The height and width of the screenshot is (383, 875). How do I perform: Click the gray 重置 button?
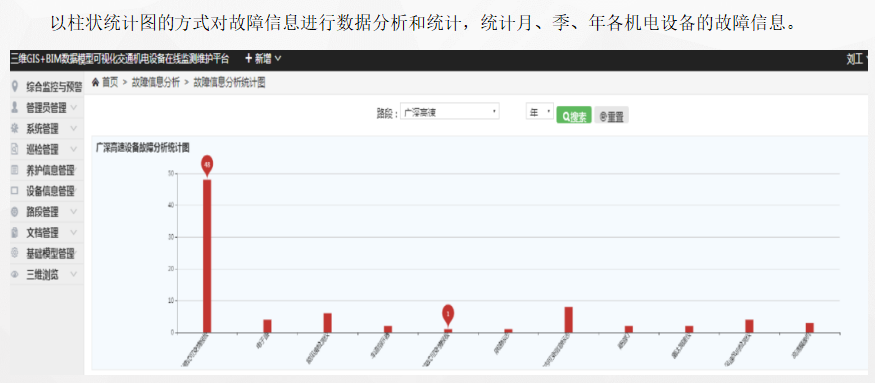click(x=612, y=116)
